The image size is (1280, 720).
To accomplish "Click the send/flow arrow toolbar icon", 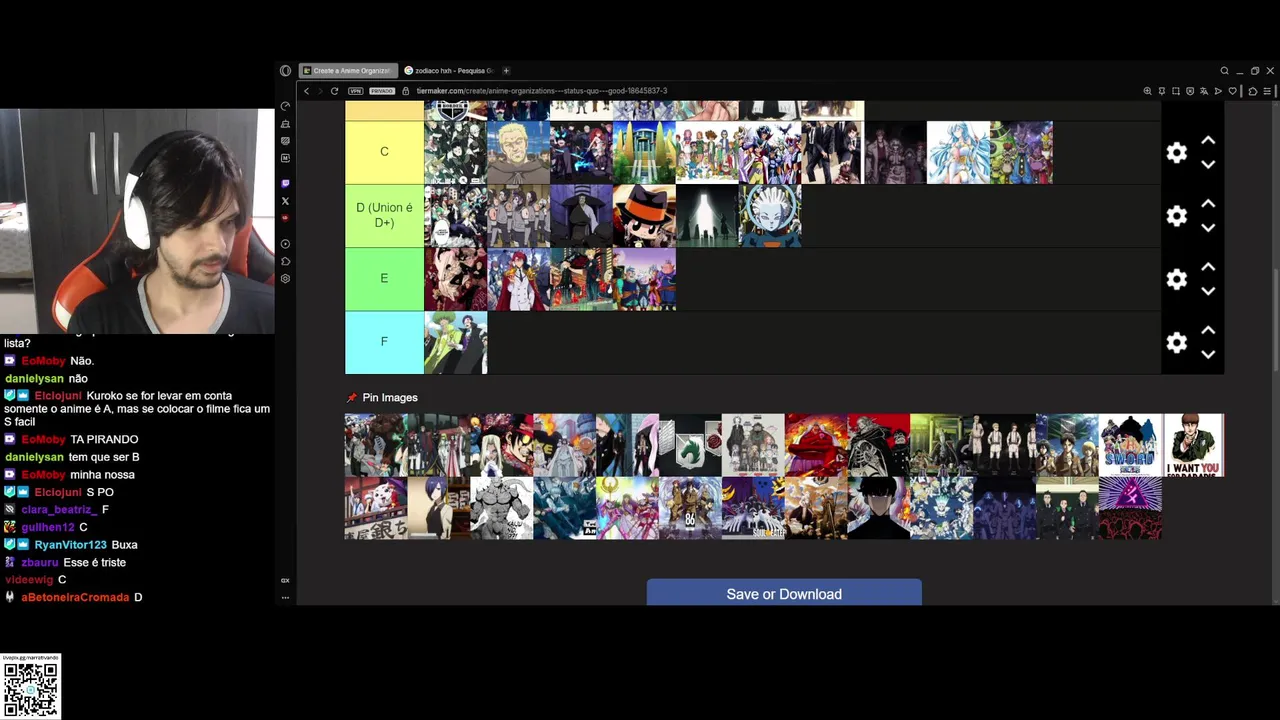I will (x=1219, y=91).
